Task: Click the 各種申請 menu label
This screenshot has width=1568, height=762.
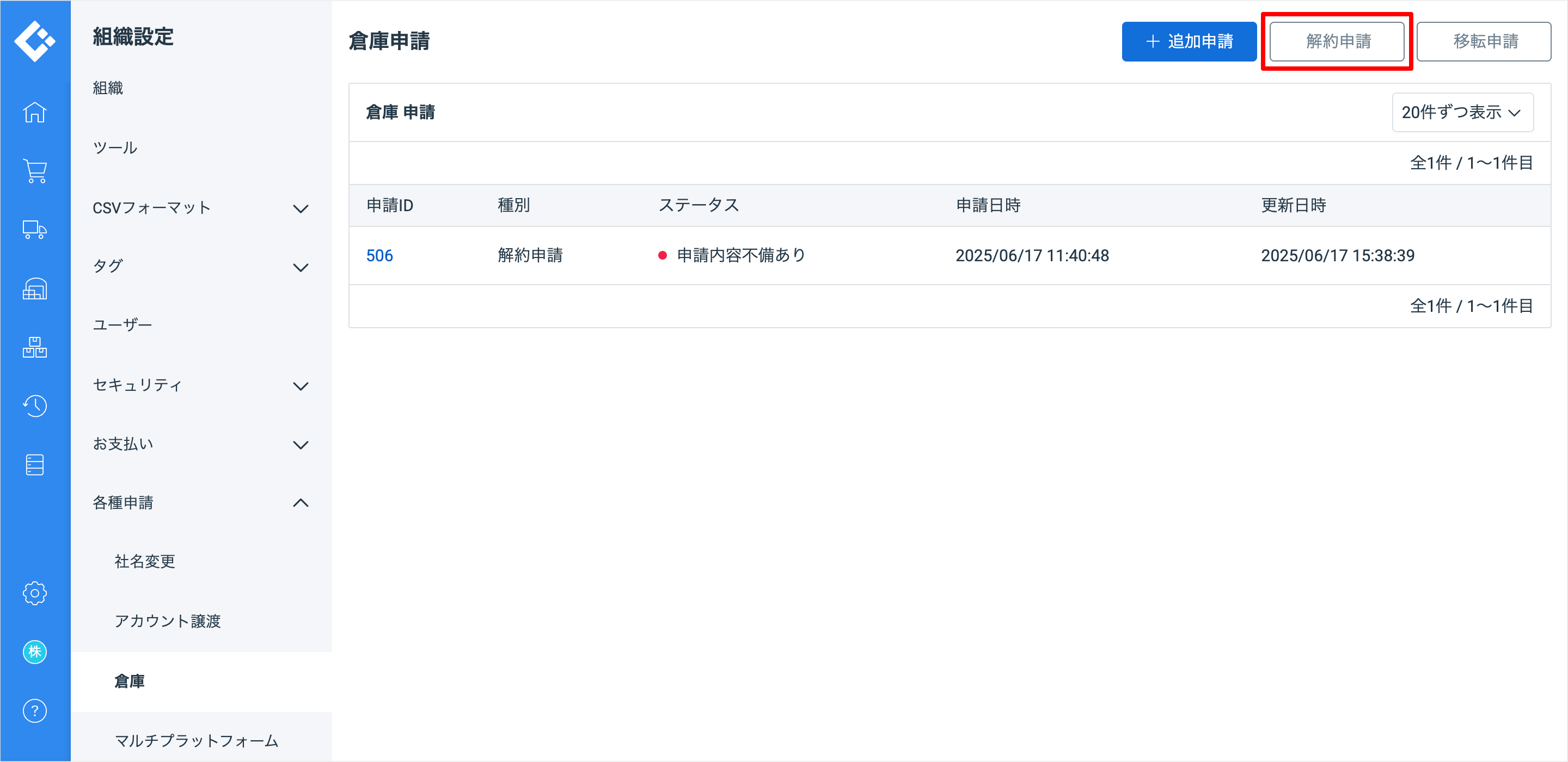Action: coord(123,503)
